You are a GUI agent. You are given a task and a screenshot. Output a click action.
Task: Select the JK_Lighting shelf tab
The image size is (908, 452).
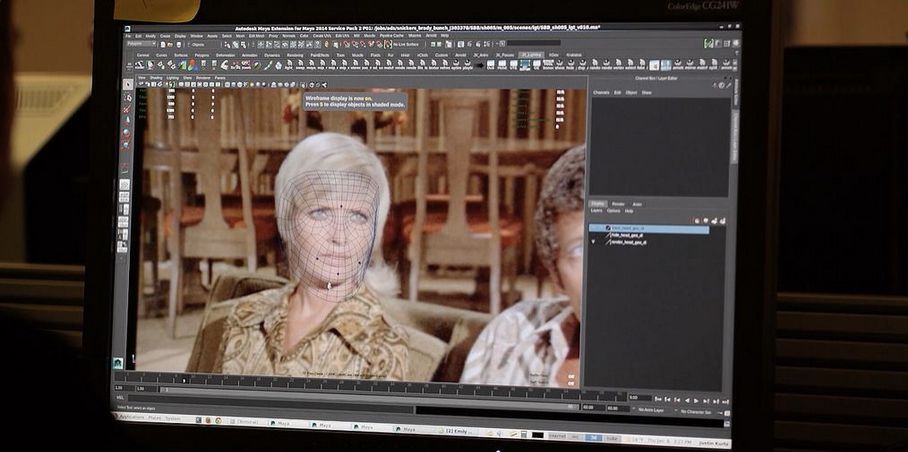point(531,55)
